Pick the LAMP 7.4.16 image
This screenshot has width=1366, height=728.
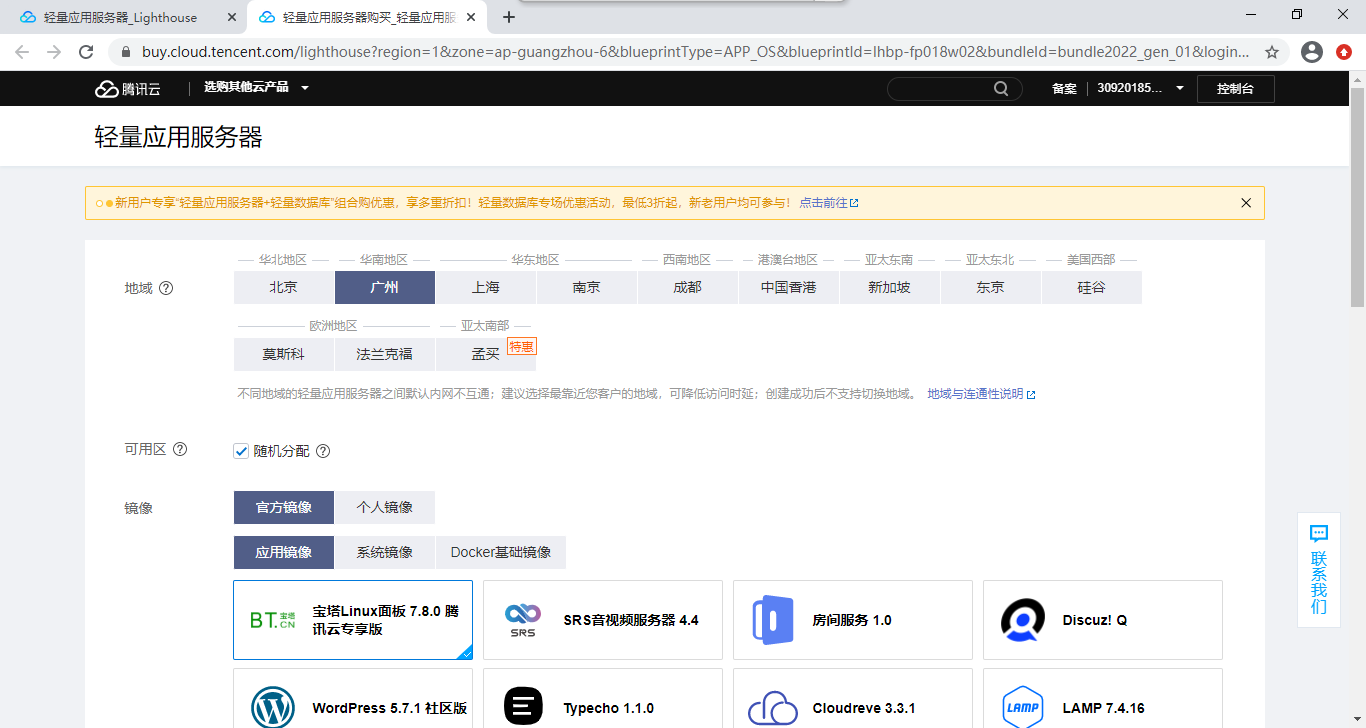tap(1102, 706)
